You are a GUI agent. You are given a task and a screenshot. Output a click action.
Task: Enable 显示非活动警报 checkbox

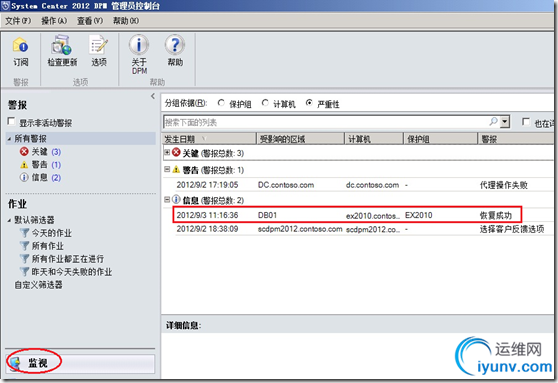tap(11, 122)
